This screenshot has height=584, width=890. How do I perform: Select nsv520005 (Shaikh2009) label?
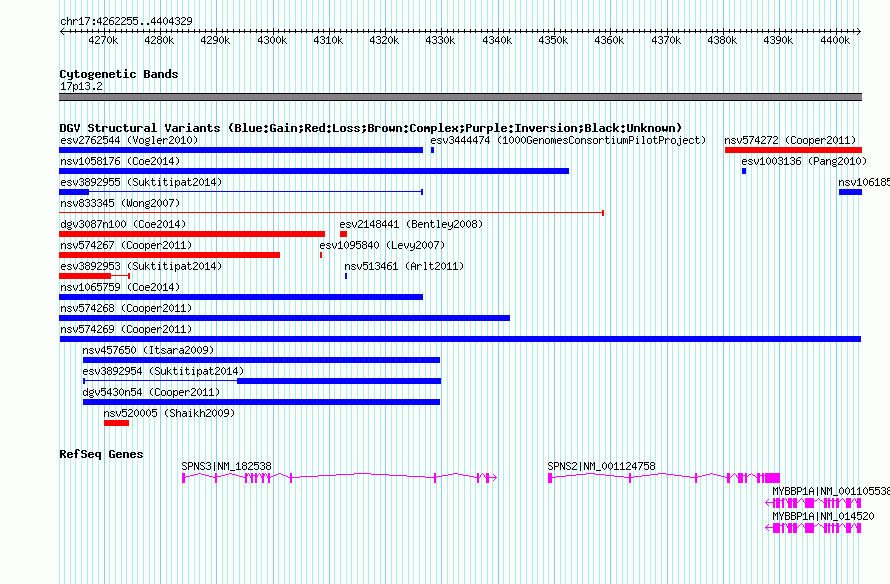tap(169, 413)
